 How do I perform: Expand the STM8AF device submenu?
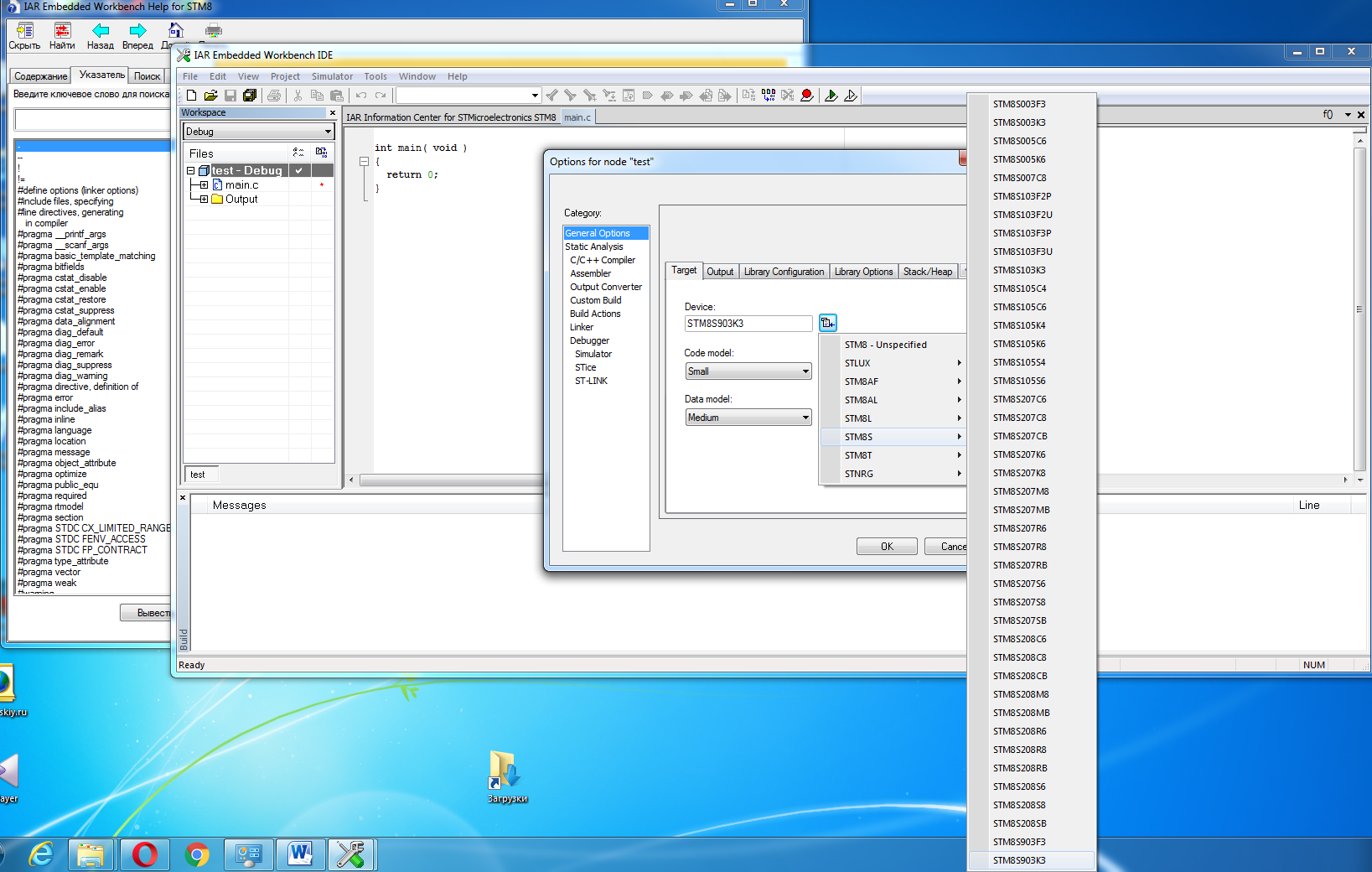point(893,381)
